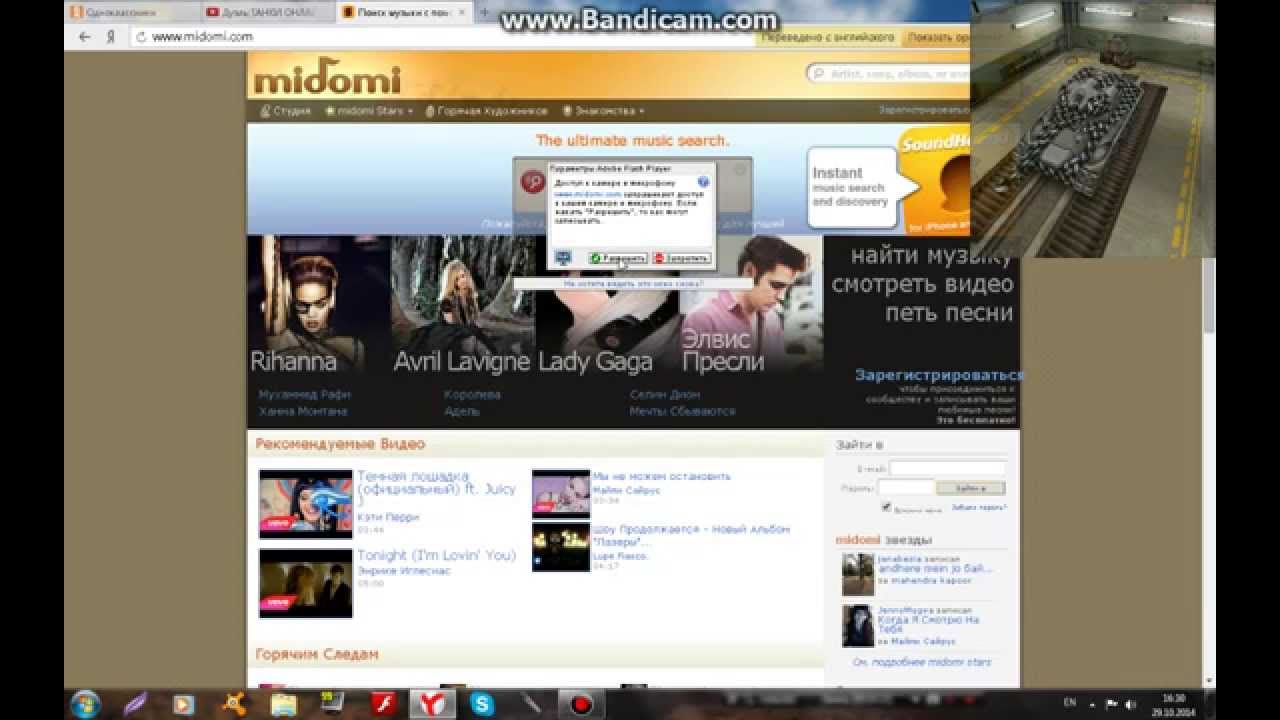Open the Rihanna artist tile
This screenshot has width=1280, height=720.
(318, 305)
